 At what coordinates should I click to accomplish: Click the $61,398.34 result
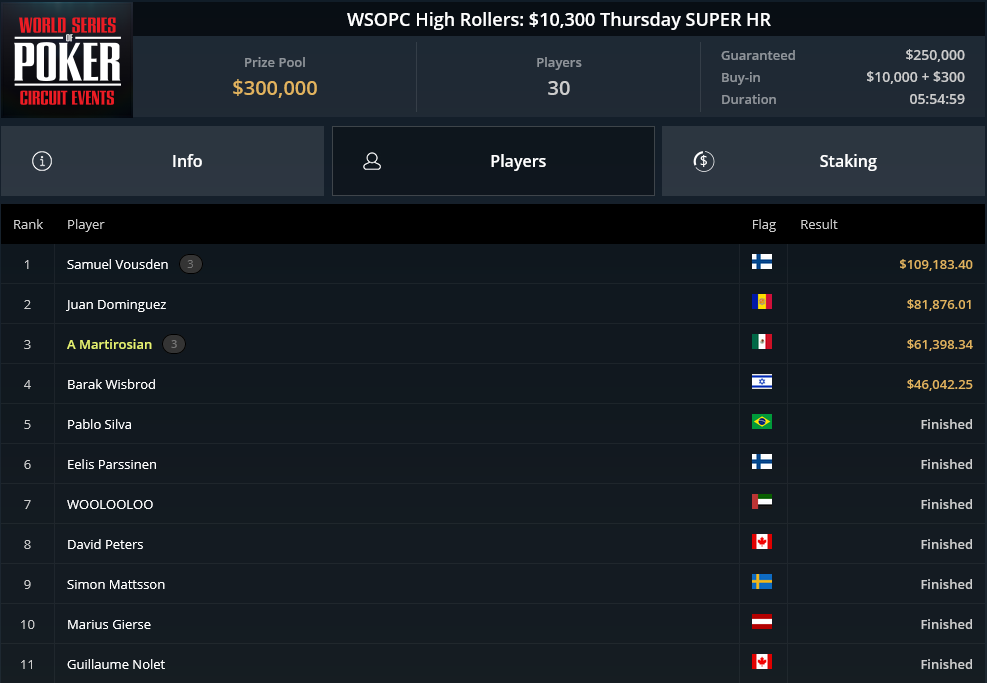(940, 344)
